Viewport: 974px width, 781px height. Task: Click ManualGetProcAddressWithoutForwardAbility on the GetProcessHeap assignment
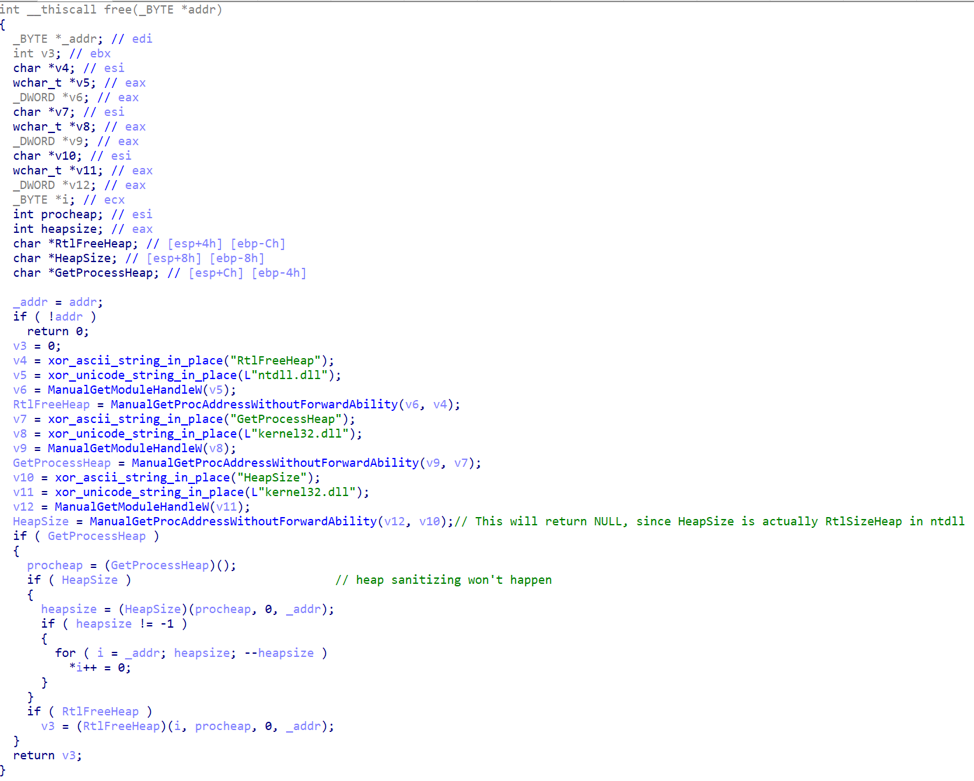(x=275, y=463)
